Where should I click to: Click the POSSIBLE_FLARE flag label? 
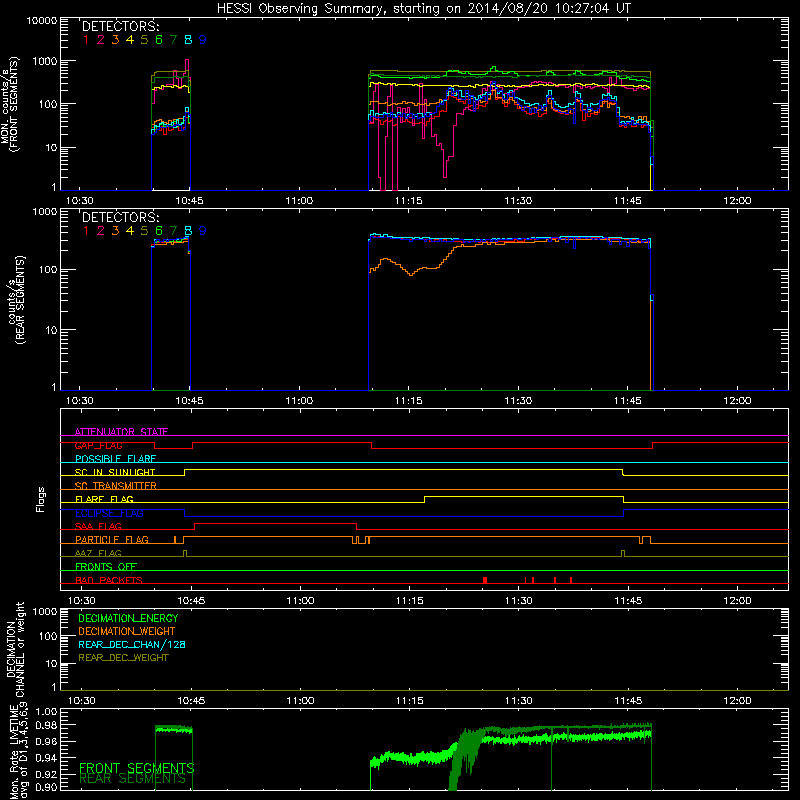pyautogui.click(x=115, y=459)
